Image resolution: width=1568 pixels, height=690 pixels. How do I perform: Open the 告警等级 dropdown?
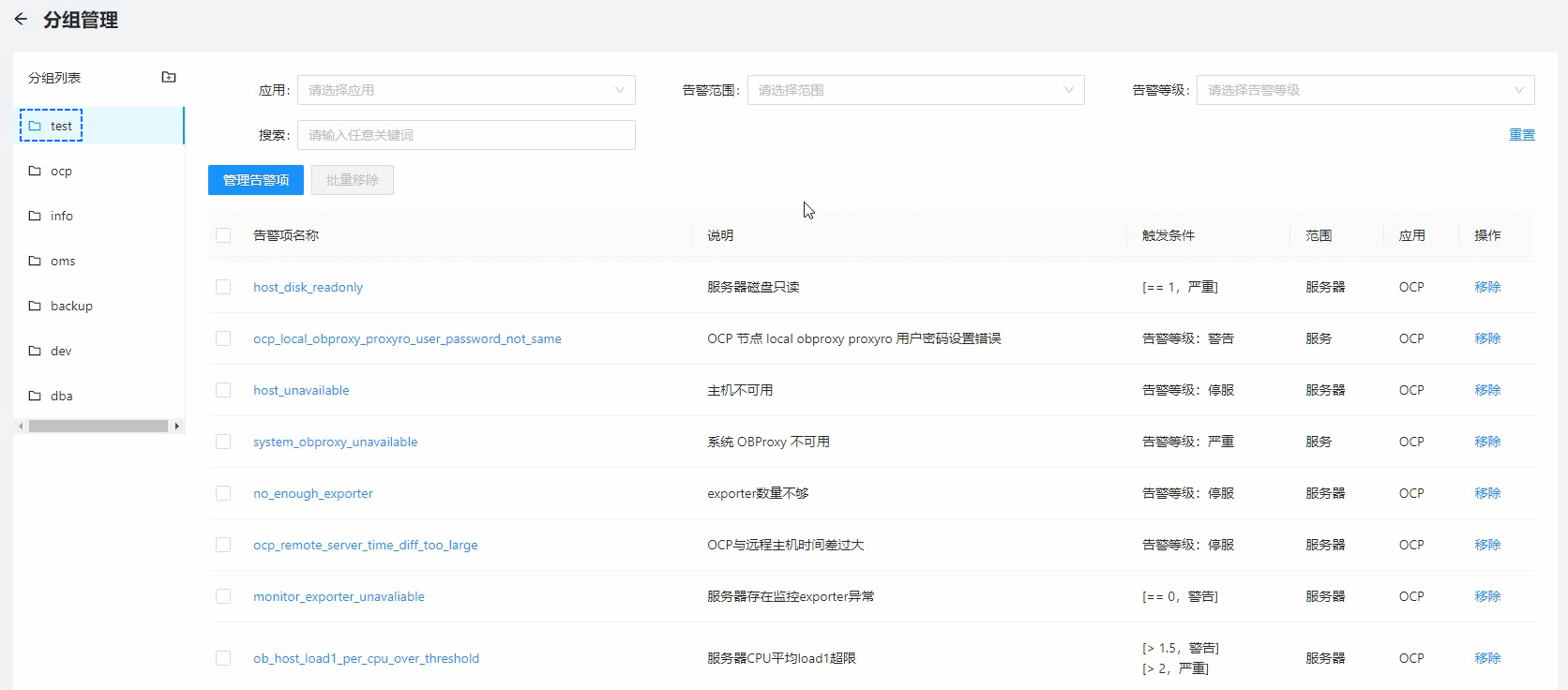click(x=1365, y=90)
